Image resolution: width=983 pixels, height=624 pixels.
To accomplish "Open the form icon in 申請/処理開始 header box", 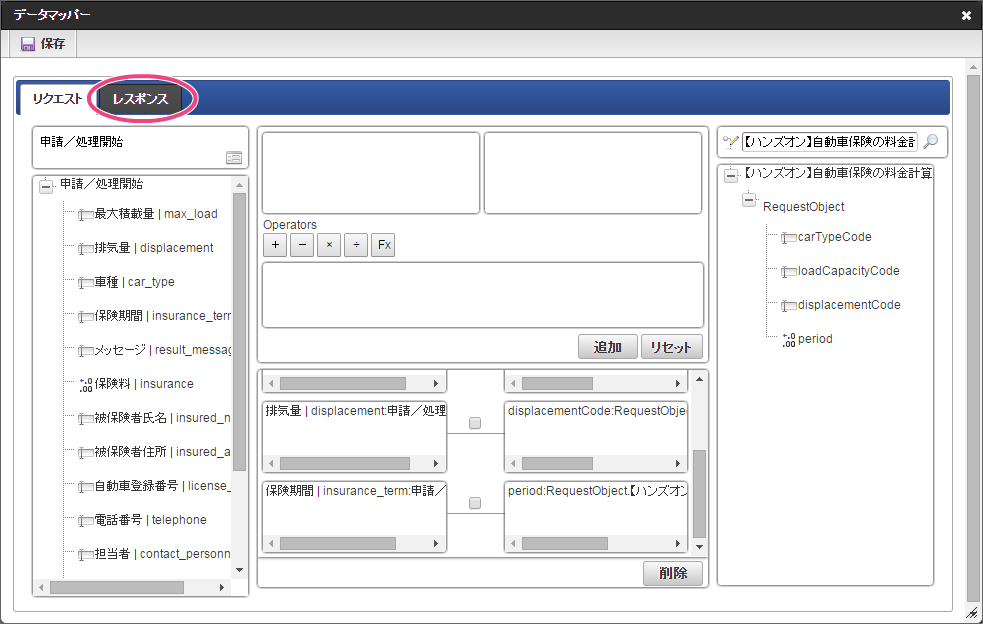I will point(234,158).
